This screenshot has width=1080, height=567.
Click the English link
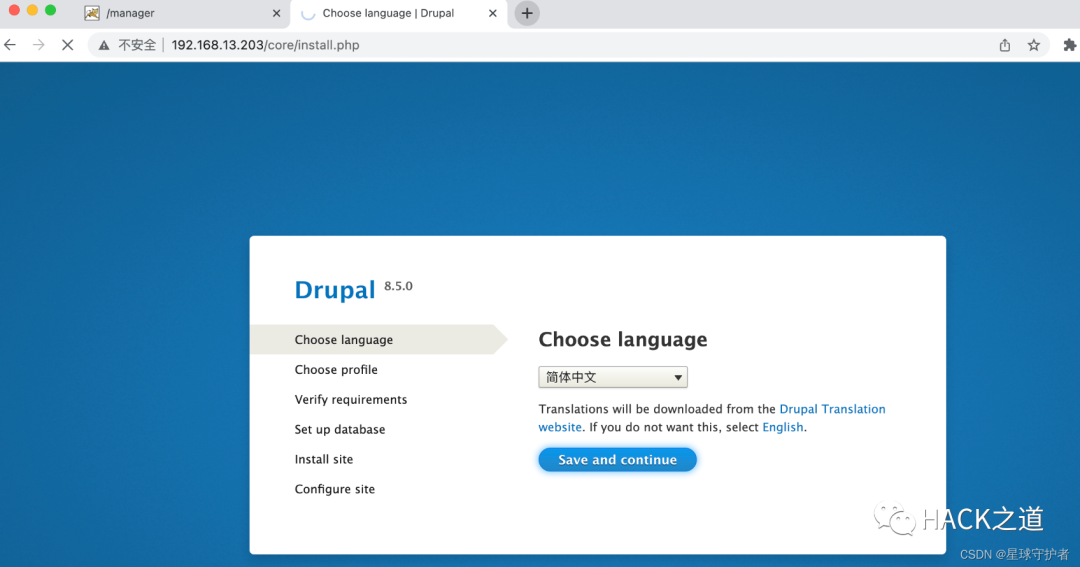(x=782, y=427)
